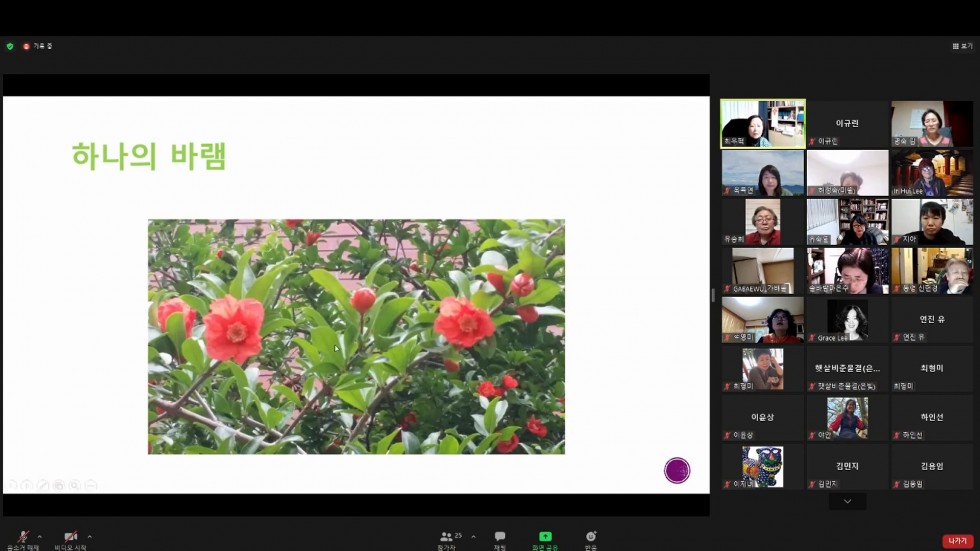Select the highlighted active speaker video tile
The width and height of the screenshot is (980, 551).
(762, 123)
